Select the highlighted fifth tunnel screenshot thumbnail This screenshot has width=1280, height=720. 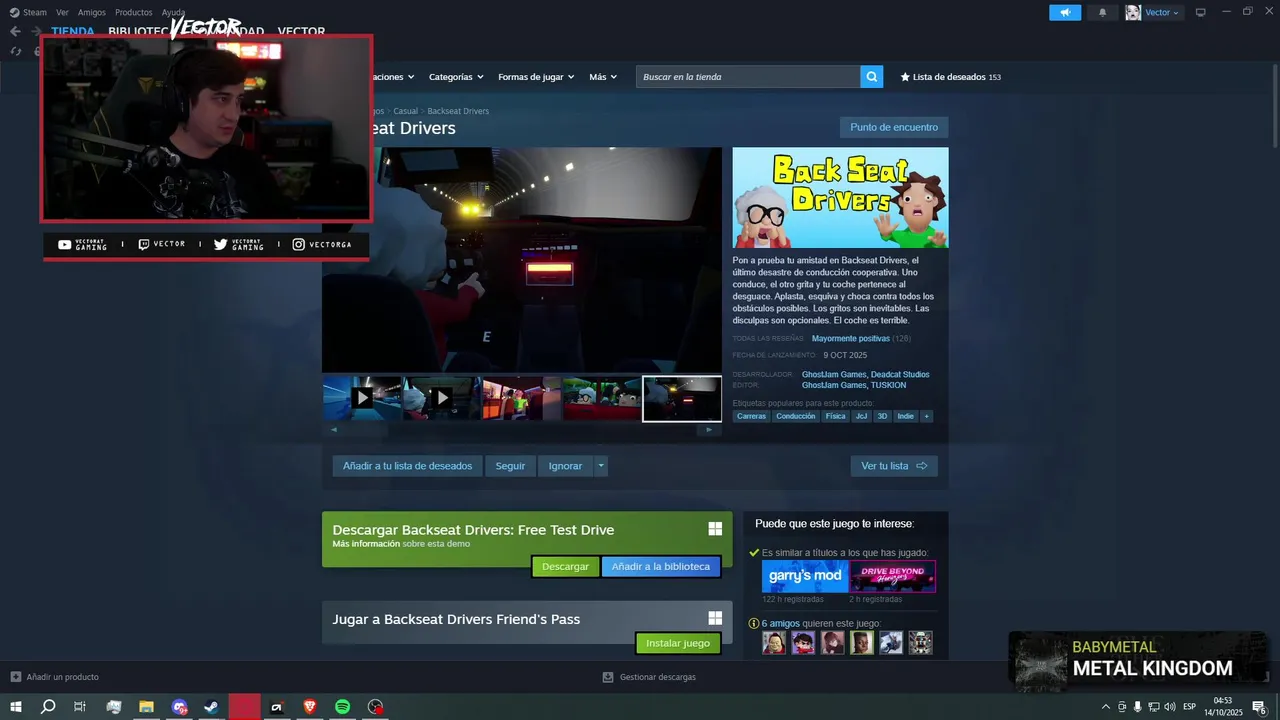682,398
